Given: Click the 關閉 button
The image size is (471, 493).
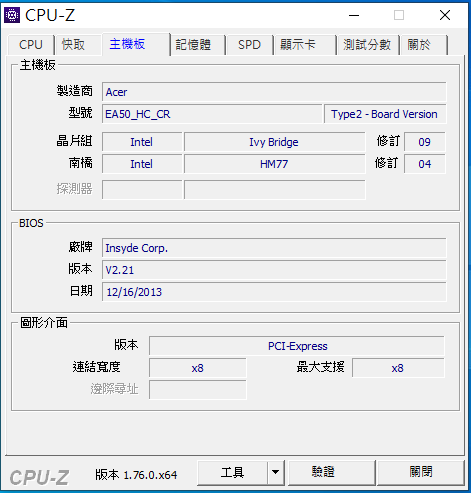Looking at the screenshot, I should [421, 472].
